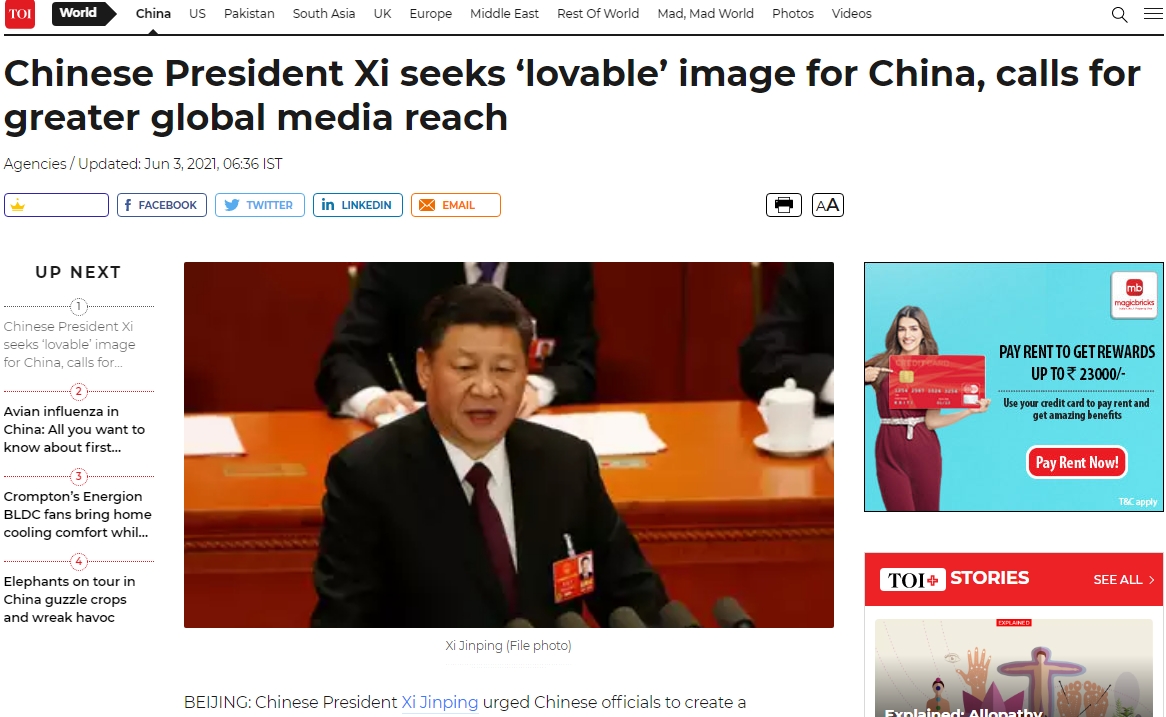The height and width of the screenshot is (717, 1166).
Task: Open the hamburger menu icon
Action: [x=1153, y=13]
